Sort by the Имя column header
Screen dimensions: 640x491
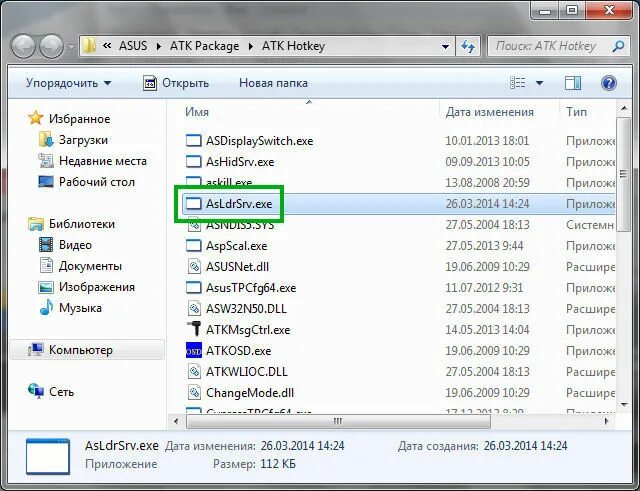(x=197, y=112)
